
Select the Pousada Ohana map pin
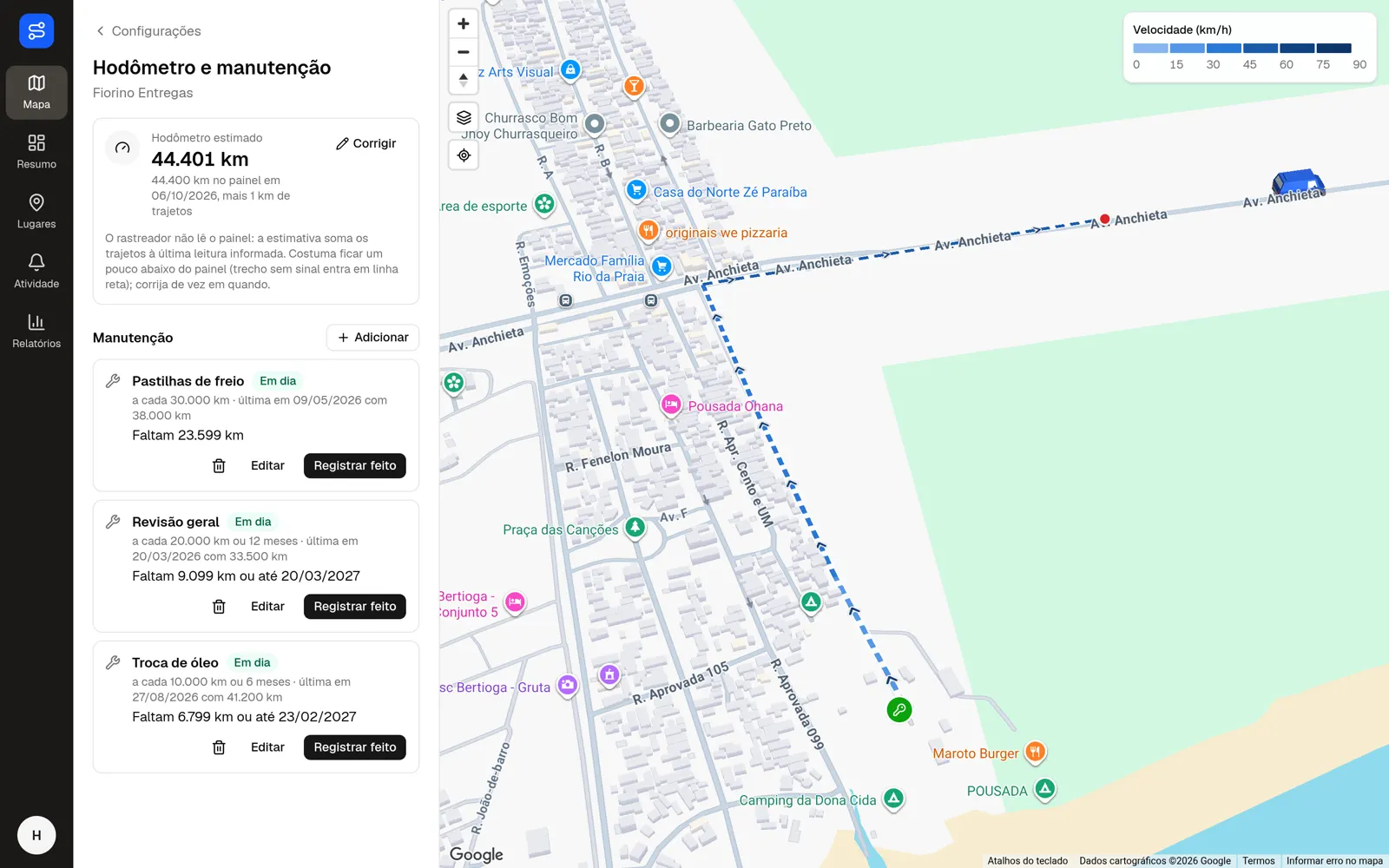(x=671, y=404)
